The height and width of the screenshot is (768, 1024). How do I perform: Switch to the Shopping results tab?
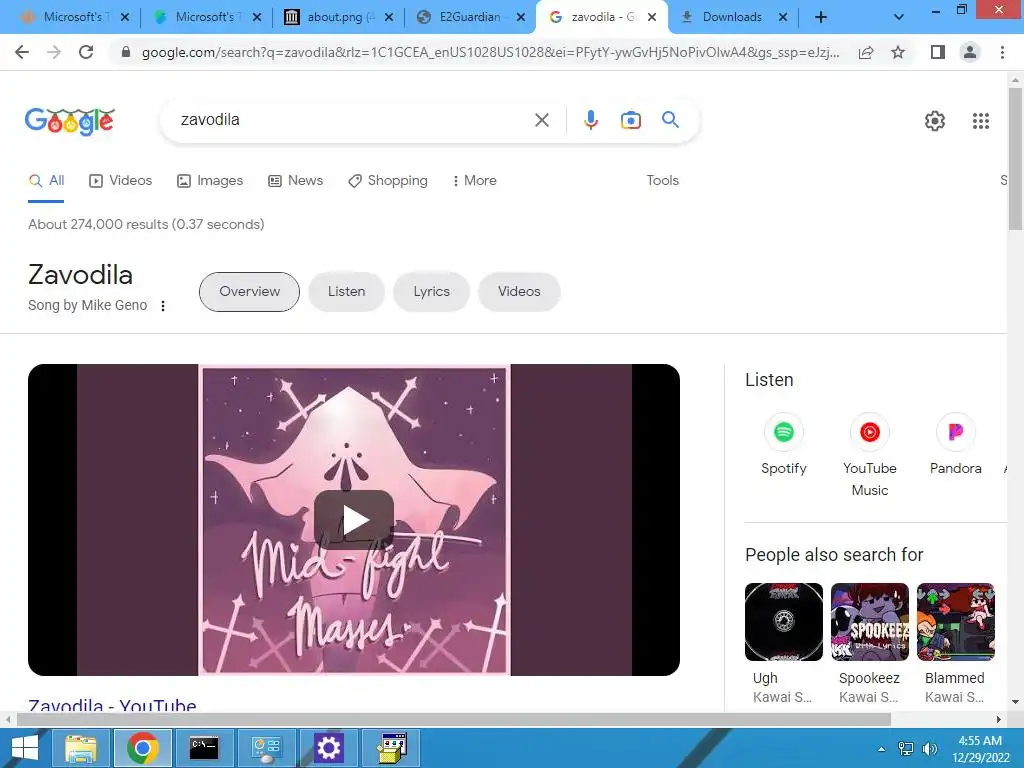(388, 180)
